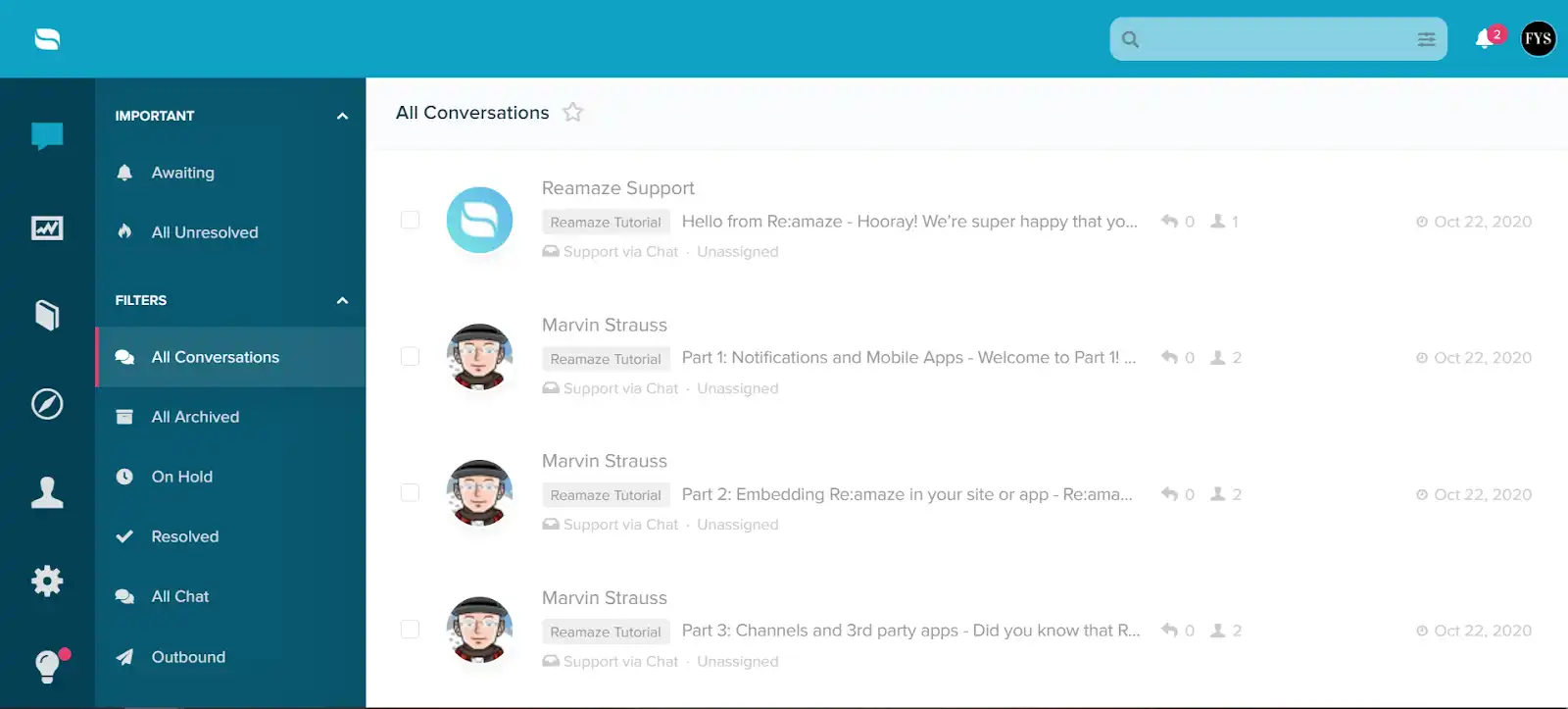The height and width of the screenshot is (709, 1568).
Task: Open the On Hold filter
Action: click(230, 477)
